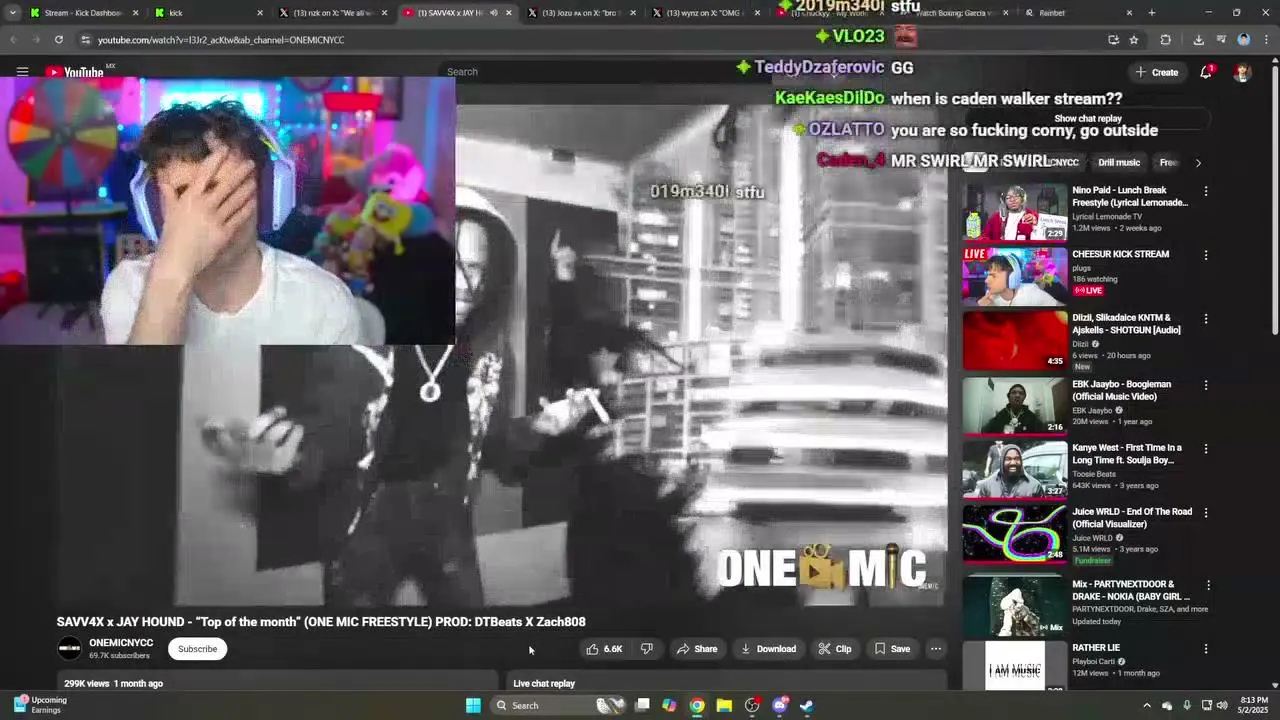Dislike the SAVV4X x JAY HOUND video

click(647, 649)
